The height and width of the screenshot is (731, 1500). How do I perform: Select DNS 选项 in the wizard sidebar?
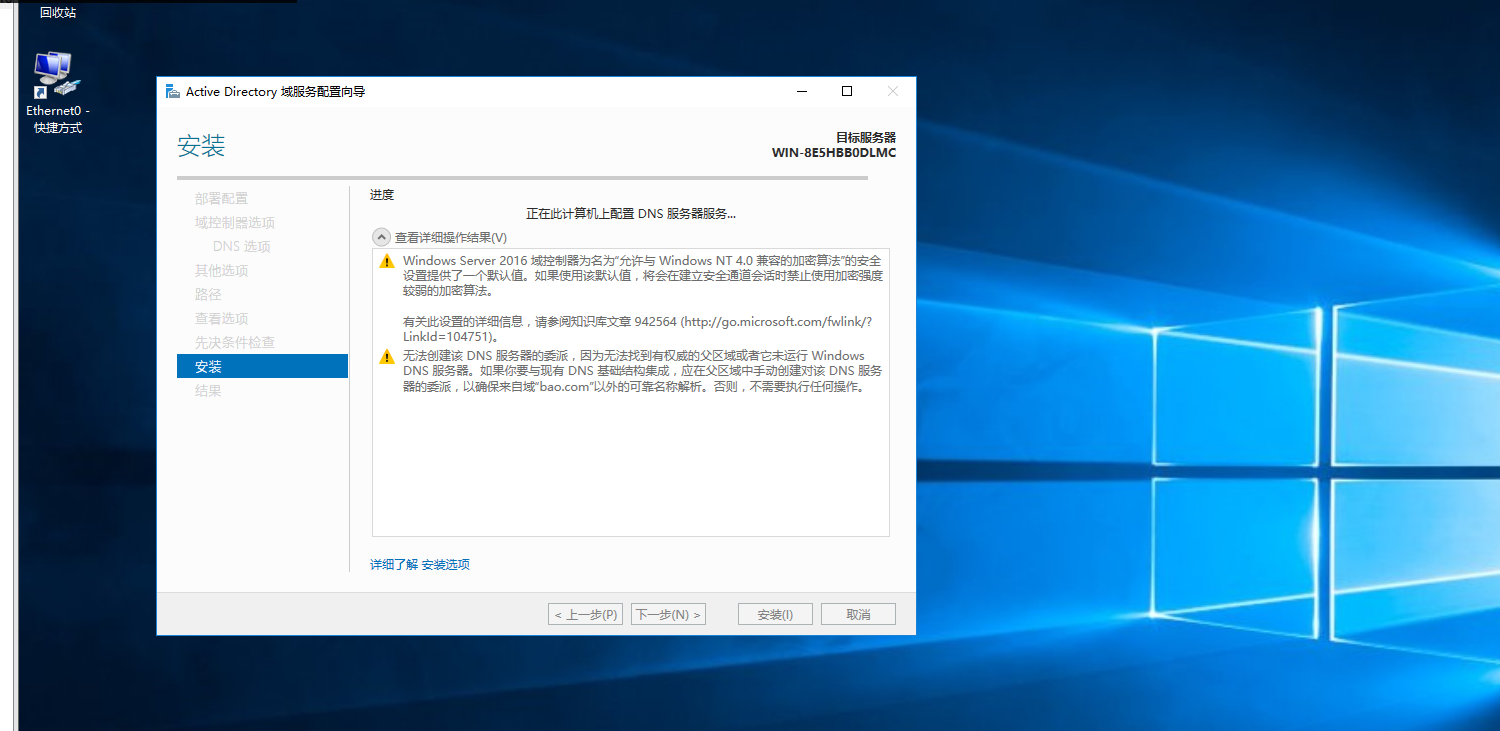pyautogui.click(x=242, y=246)
